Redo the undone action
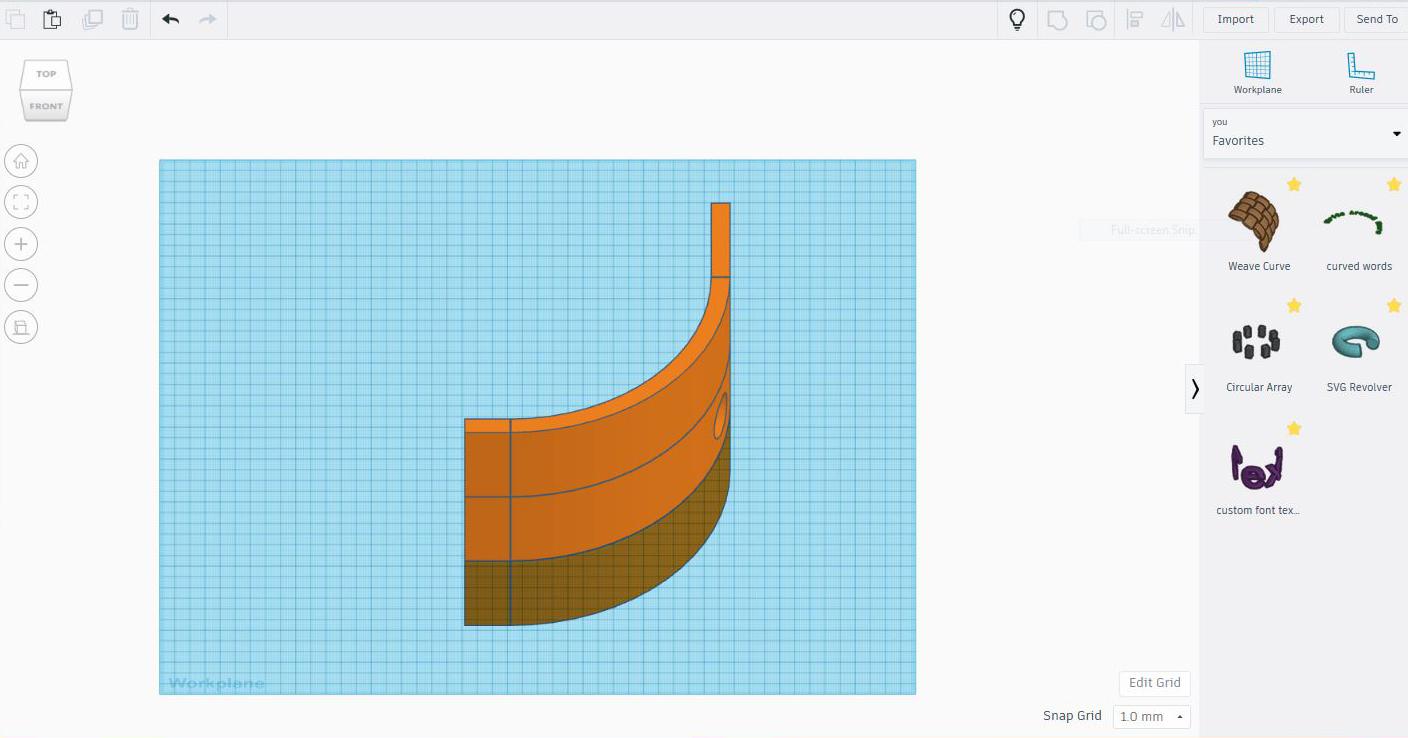1408x738 pixels. [x=208, y=19]
